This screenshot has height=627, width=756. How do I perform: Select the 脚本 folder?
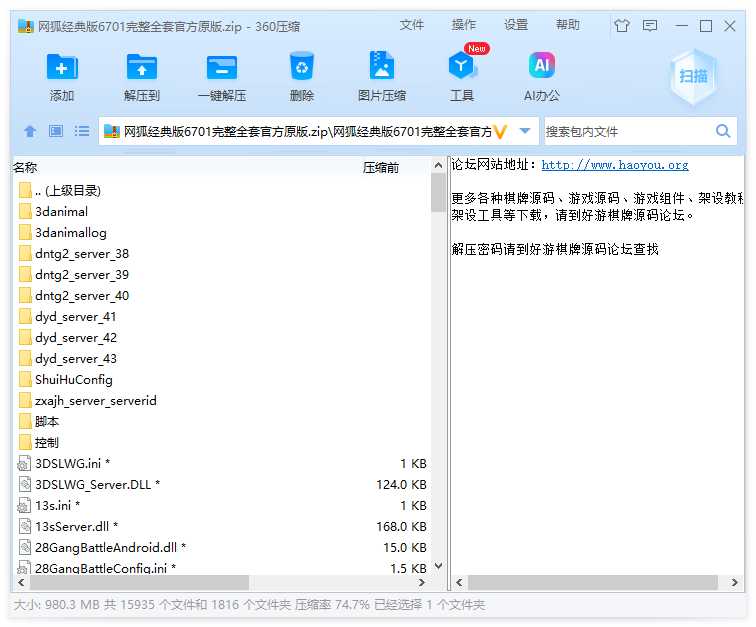click(47, 422)
